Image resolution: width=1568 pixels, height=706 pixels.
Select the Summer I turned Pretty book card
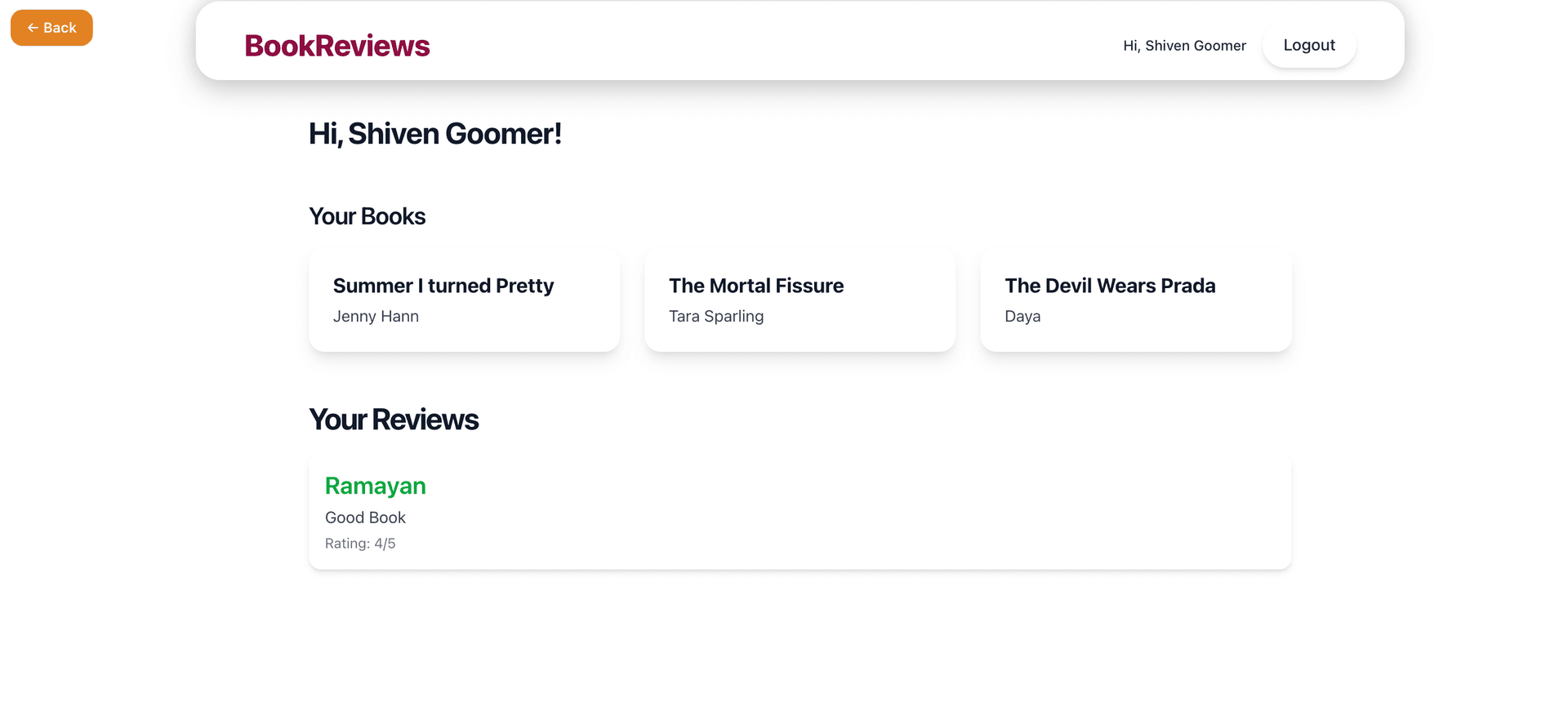coord(464,300)
